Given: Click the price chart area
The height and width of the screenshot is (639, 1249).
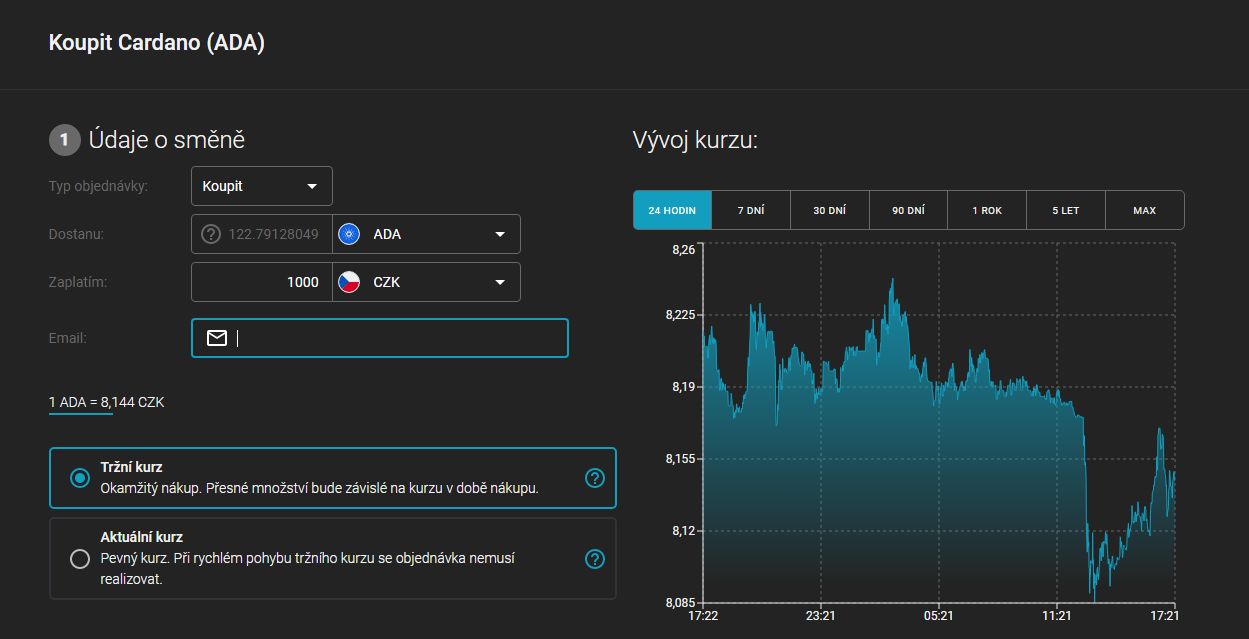Looking at the screenshot, I should [939, 423].
